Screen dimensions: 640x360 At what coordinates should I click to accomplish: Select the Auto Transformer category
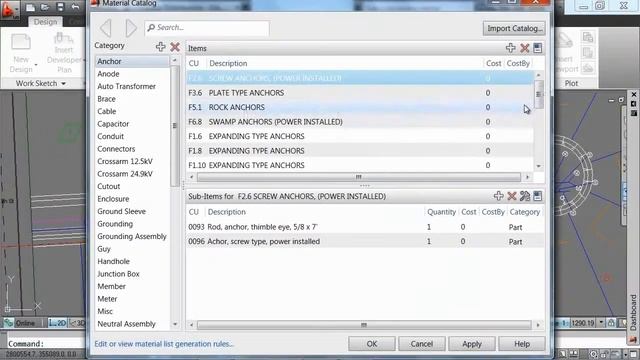tap(127, 87)
